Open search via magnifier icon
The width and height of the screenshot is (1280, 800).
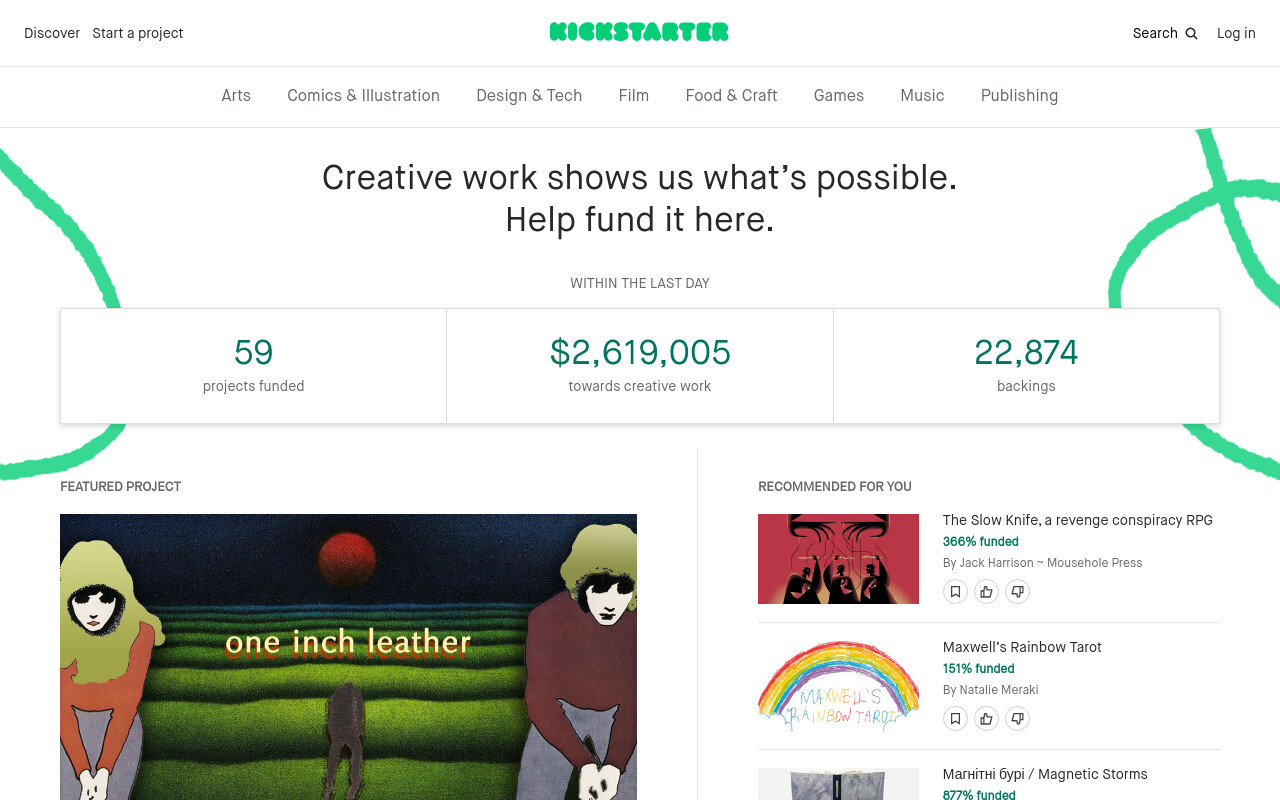coord(1191,33)
